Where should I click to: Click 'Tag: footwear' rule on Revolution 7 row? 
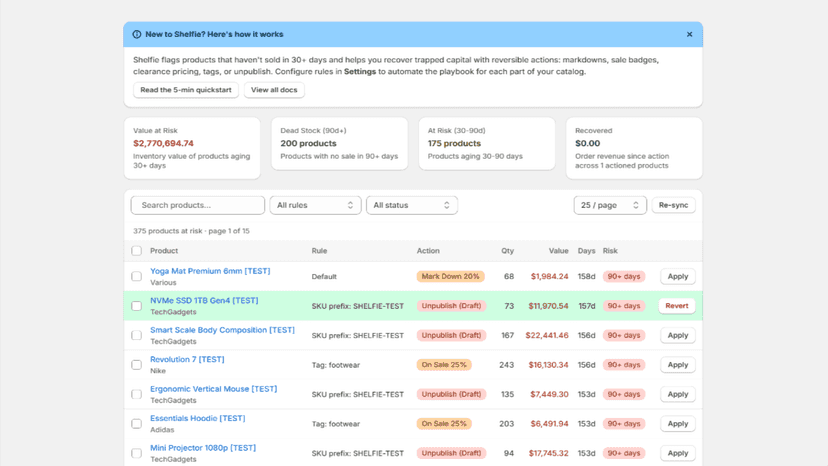coord(336,365)
